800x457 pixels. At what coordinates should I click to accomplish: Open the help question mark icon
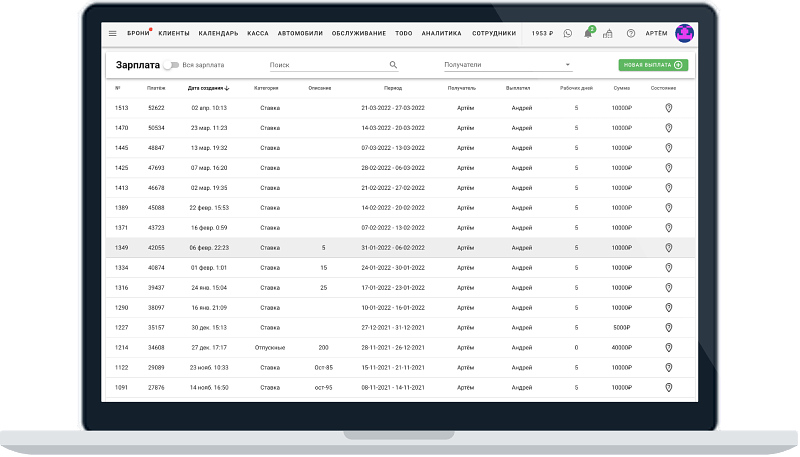(x=631, y=34)
